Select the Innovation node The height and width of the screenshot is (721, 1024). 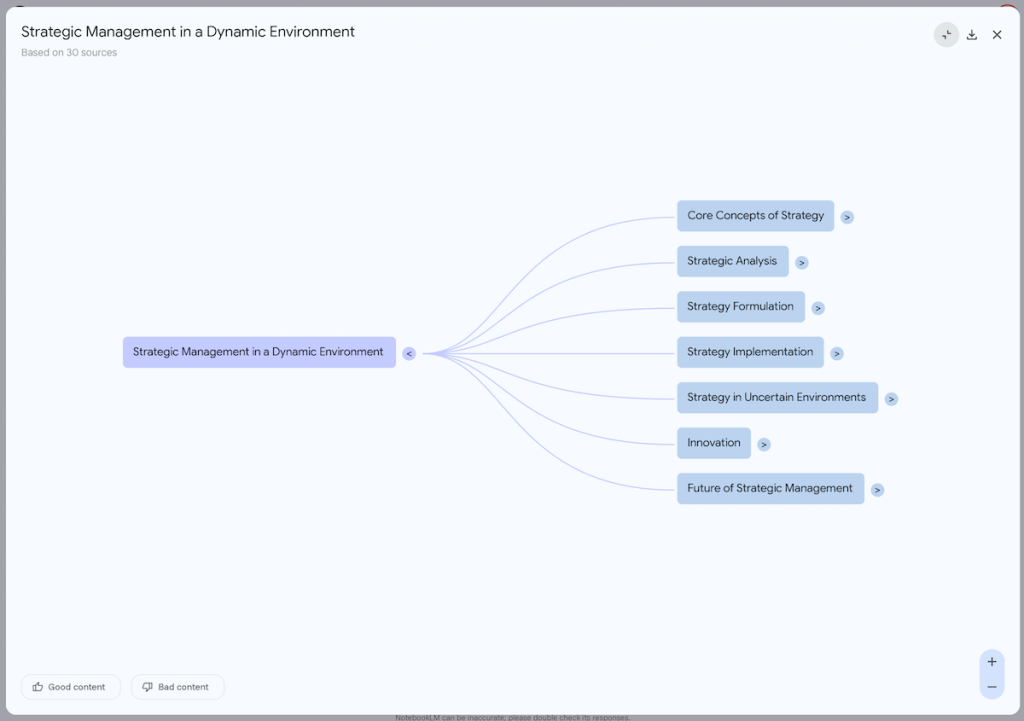713,443
